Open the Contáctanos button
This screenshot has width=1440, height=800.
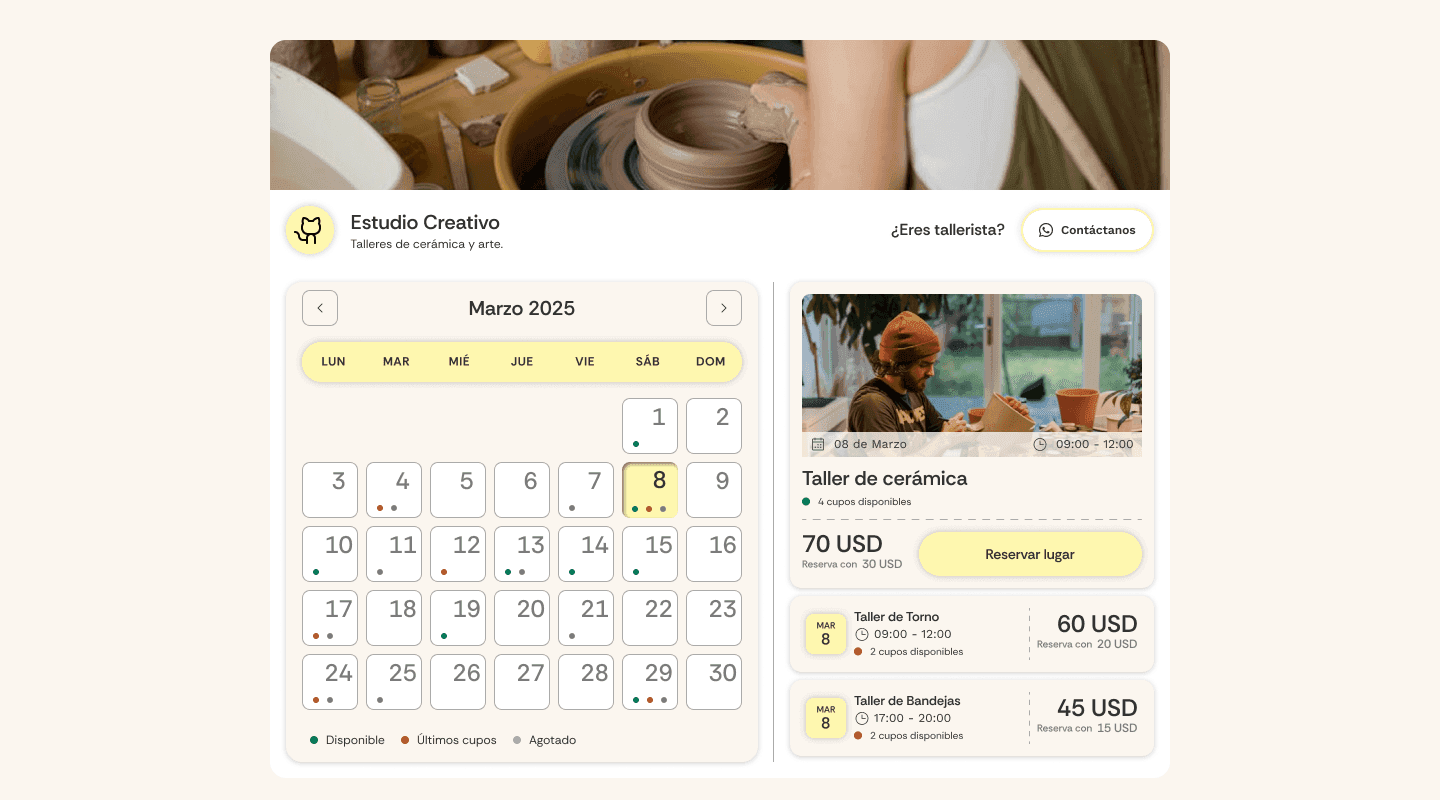click(1087, 230)
